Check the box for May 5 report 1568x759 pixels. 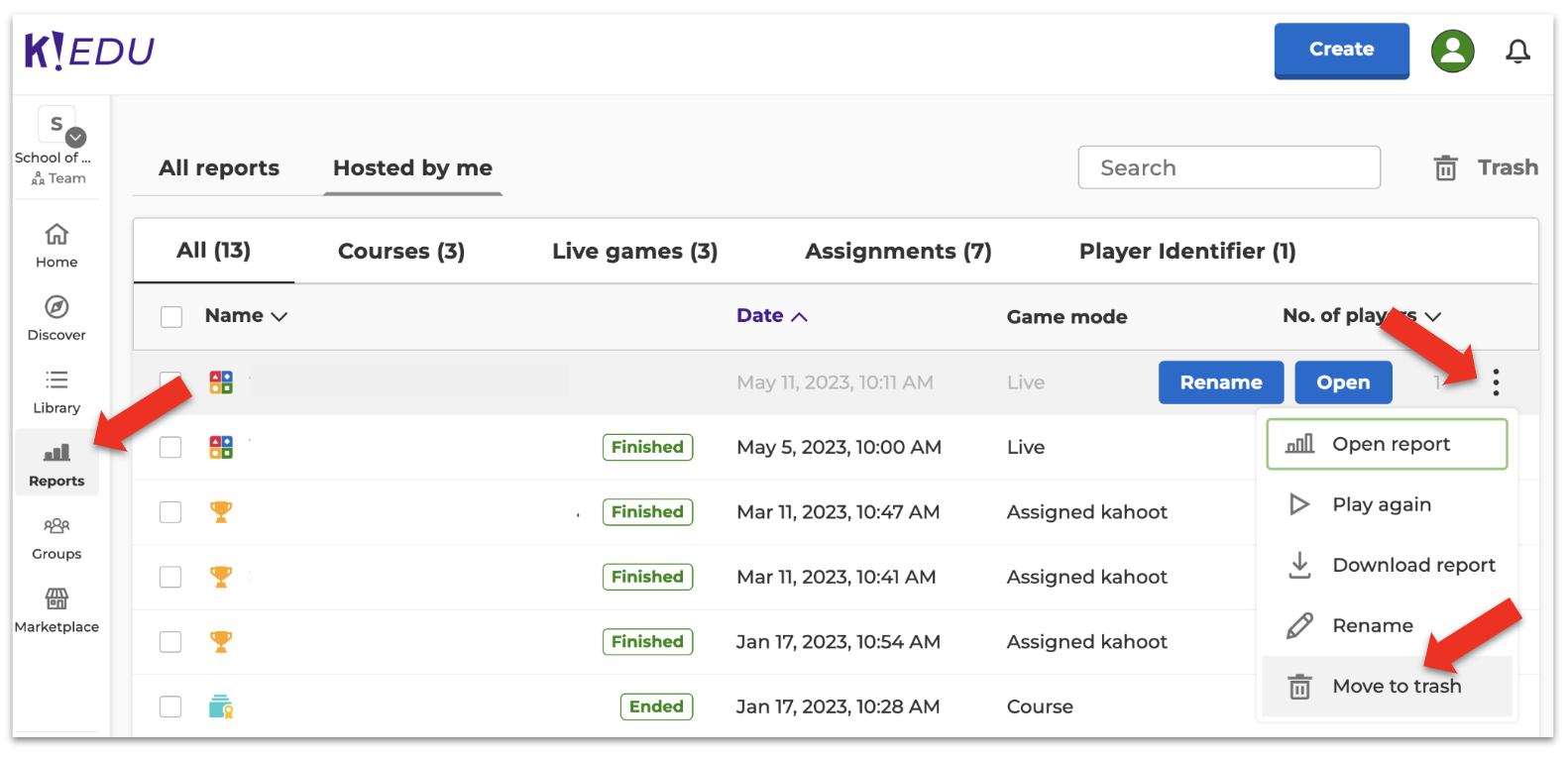[x=171, y=447]
